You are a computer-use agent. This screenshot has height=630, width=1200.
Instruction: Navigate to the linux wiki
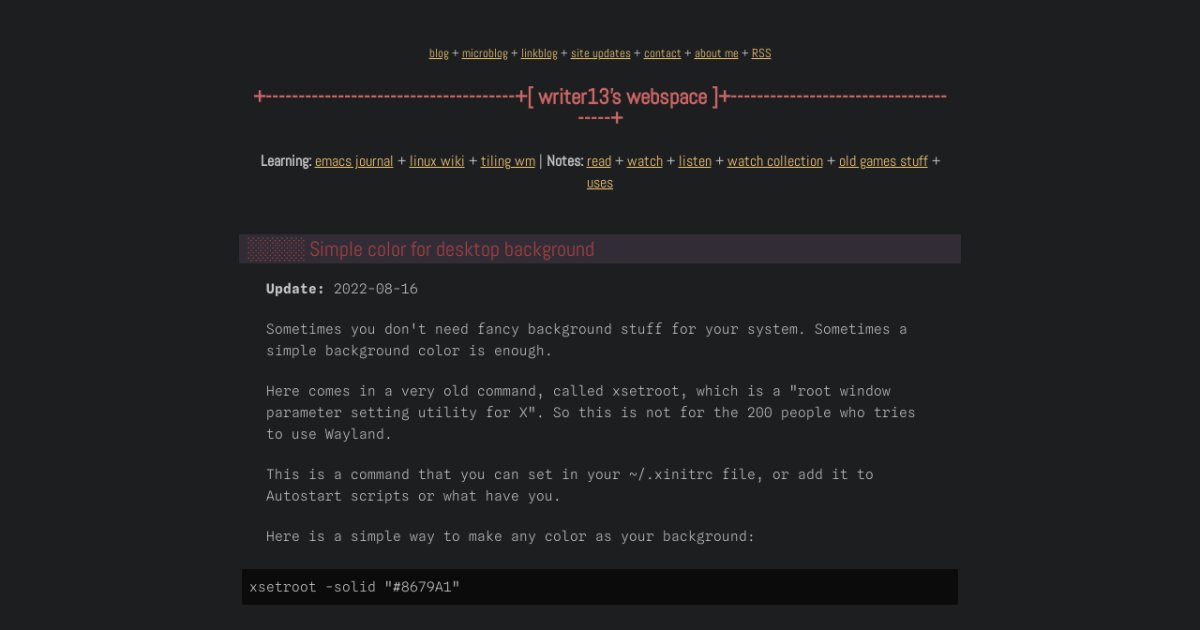pos(437,161)
